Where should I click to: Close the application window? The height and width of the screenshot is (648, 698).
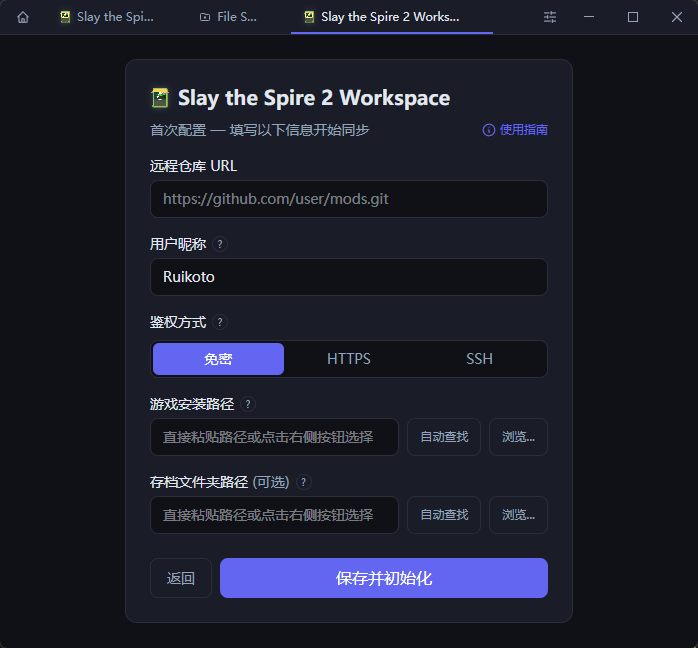tap(677, 17)
